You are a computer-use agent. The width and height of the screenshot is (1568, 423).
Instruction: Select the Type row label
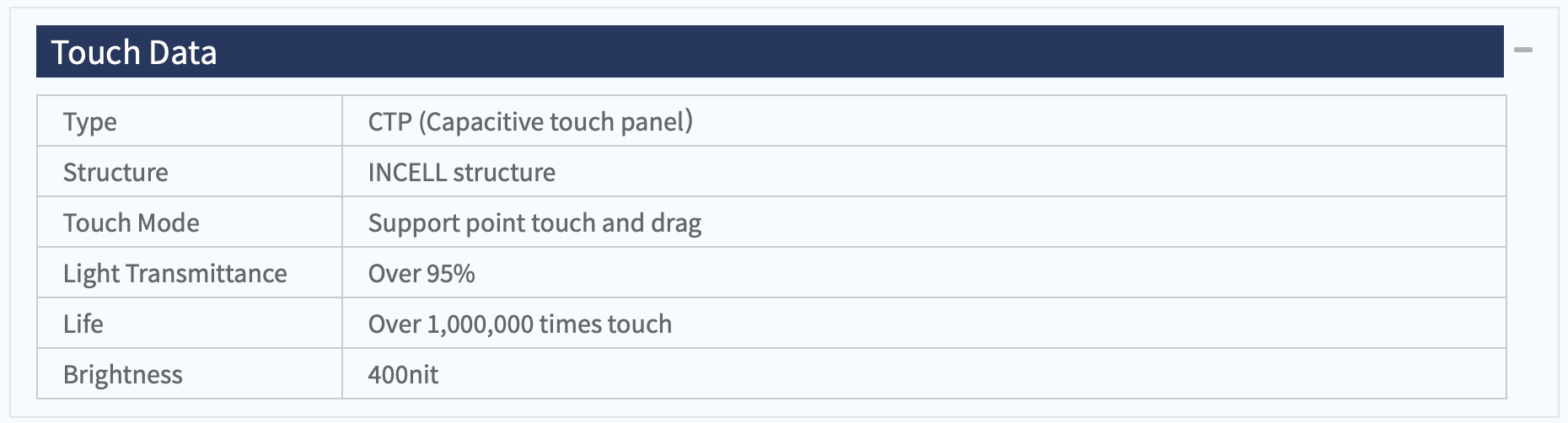[x=90, y=122]
